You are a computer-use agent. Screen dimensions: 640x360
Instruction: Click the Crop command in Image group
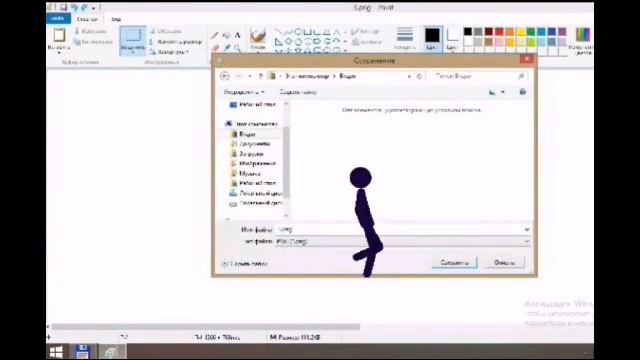(166, 31)
